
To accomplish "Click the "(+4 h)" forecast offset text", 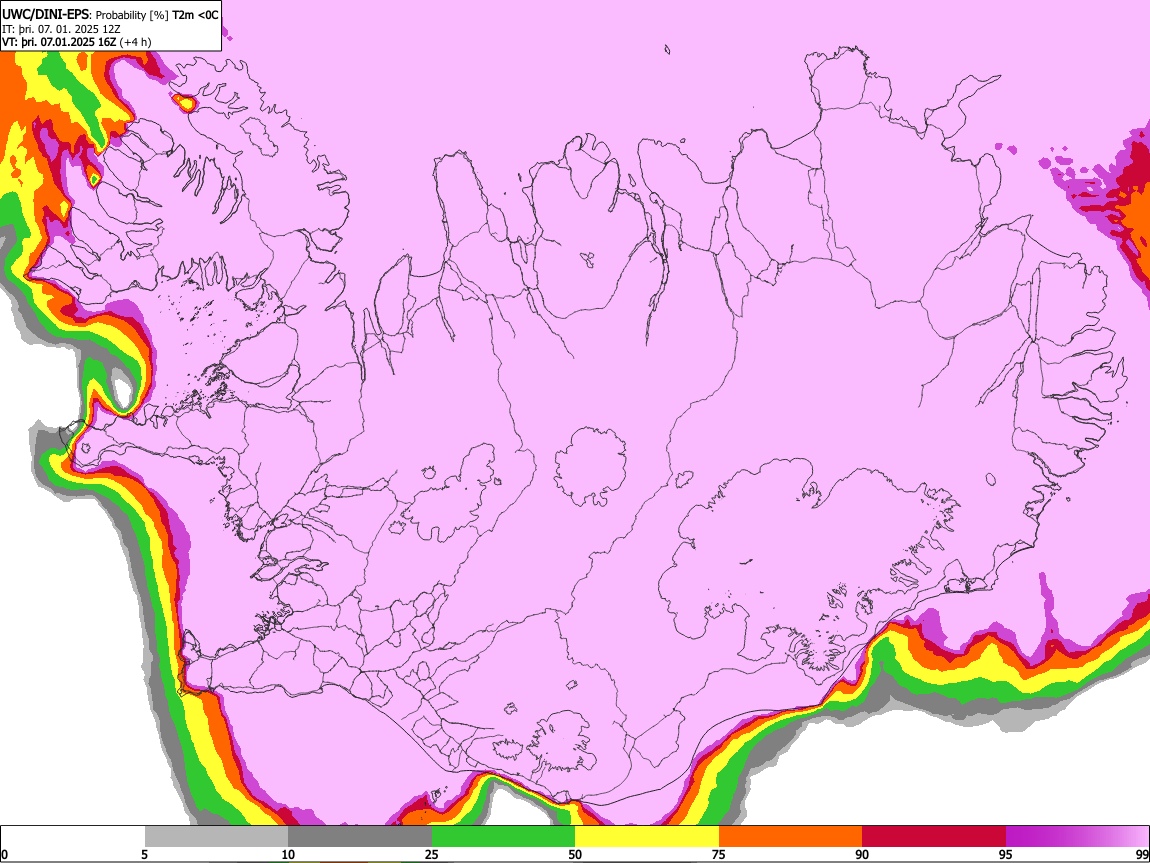I will (136, 42).
